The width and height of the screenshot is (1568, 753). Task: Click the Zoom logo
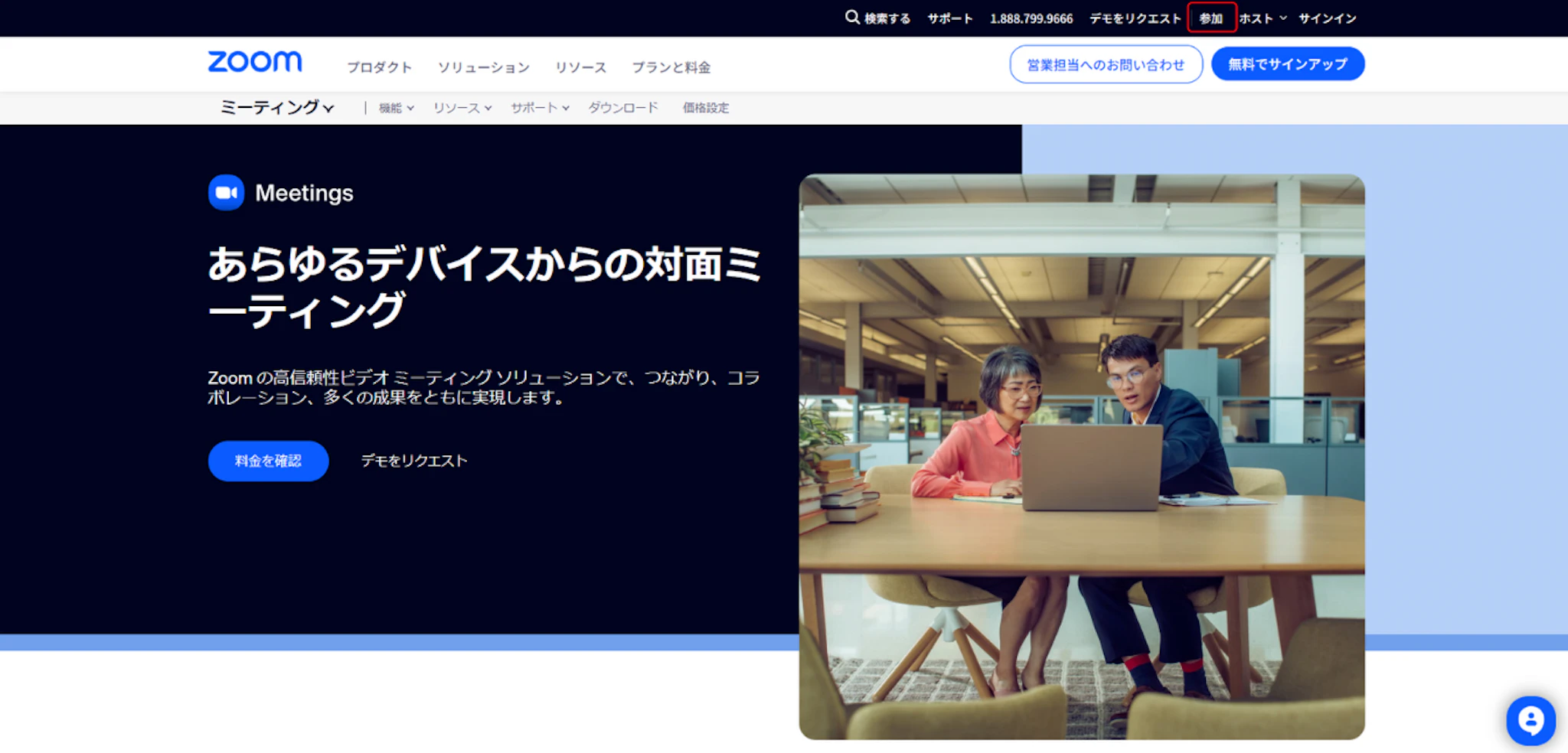click(255, 62)
